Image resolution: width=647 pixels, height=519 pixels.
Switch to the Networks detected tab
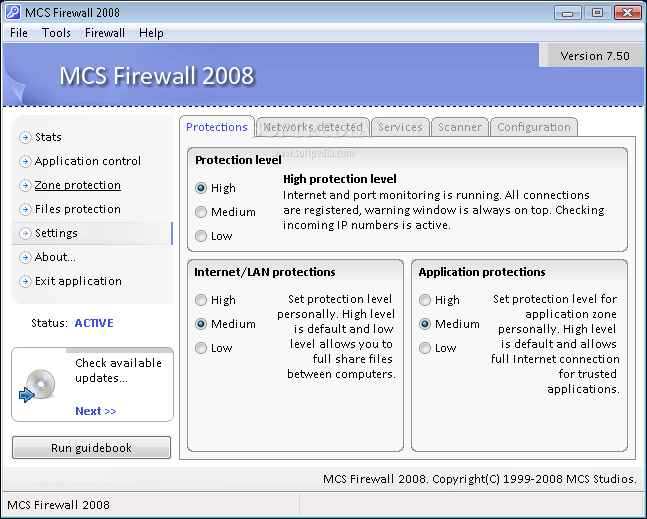pyautogui.click(x=313, y=127)
